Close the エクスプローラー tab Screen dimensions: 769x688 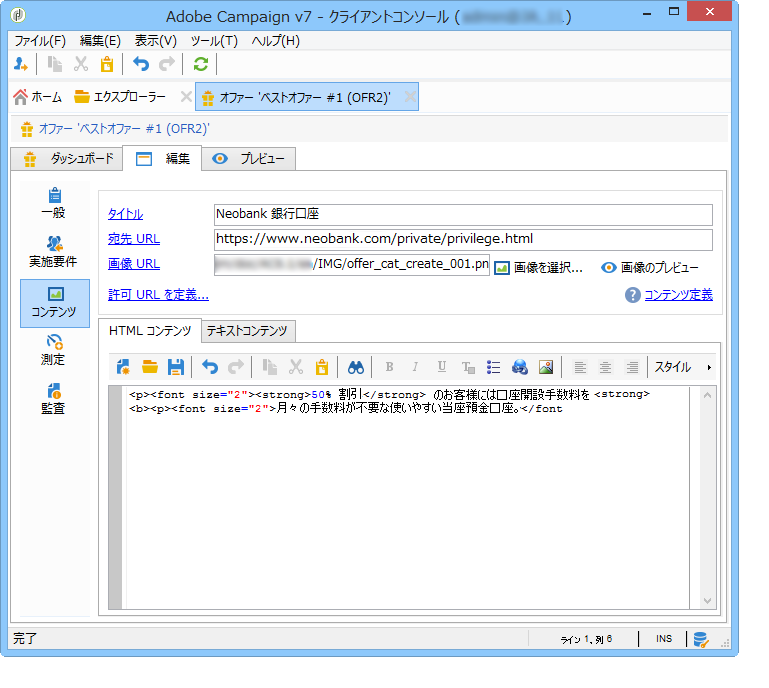coord(186,97)
